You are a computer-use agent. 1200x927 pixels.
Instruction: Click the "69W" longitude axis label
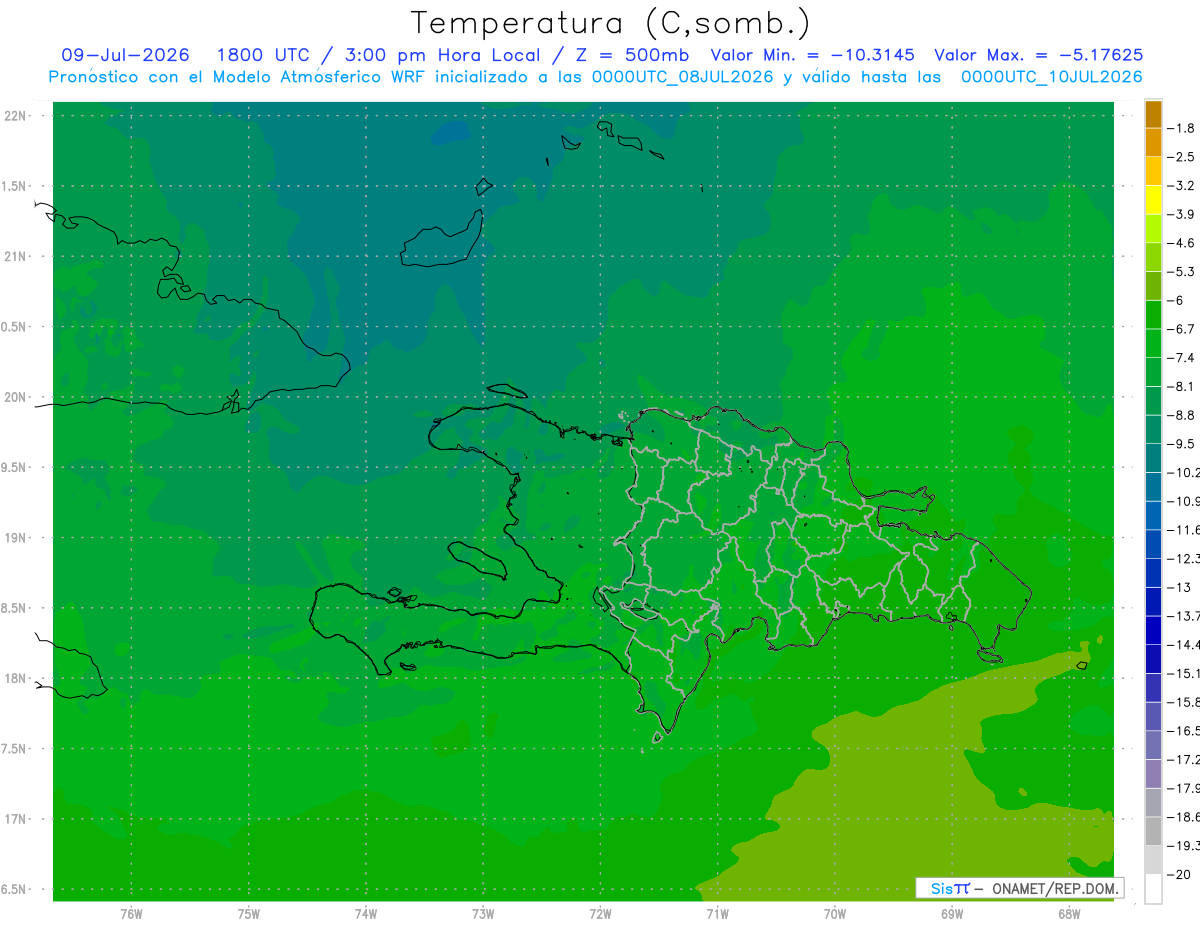coord(952,914)
